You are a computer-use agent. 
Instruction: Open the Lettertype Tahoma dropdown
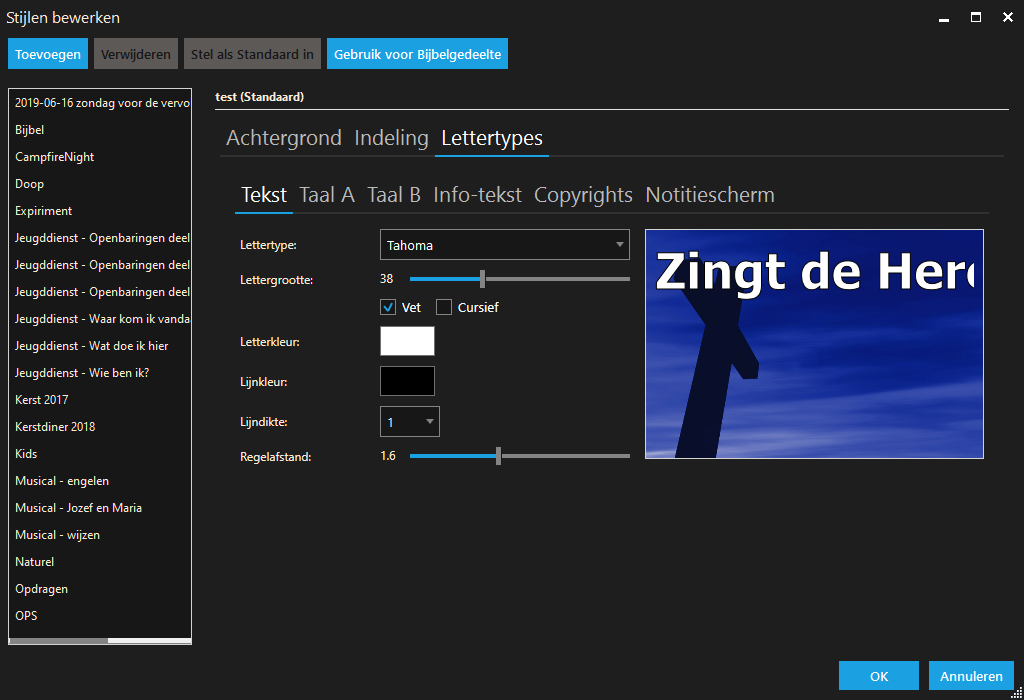click(x=505, y=244)
